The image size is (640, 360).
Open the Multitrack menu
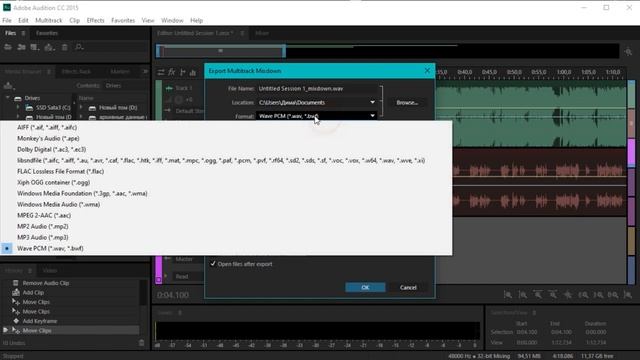click(49, 20)
